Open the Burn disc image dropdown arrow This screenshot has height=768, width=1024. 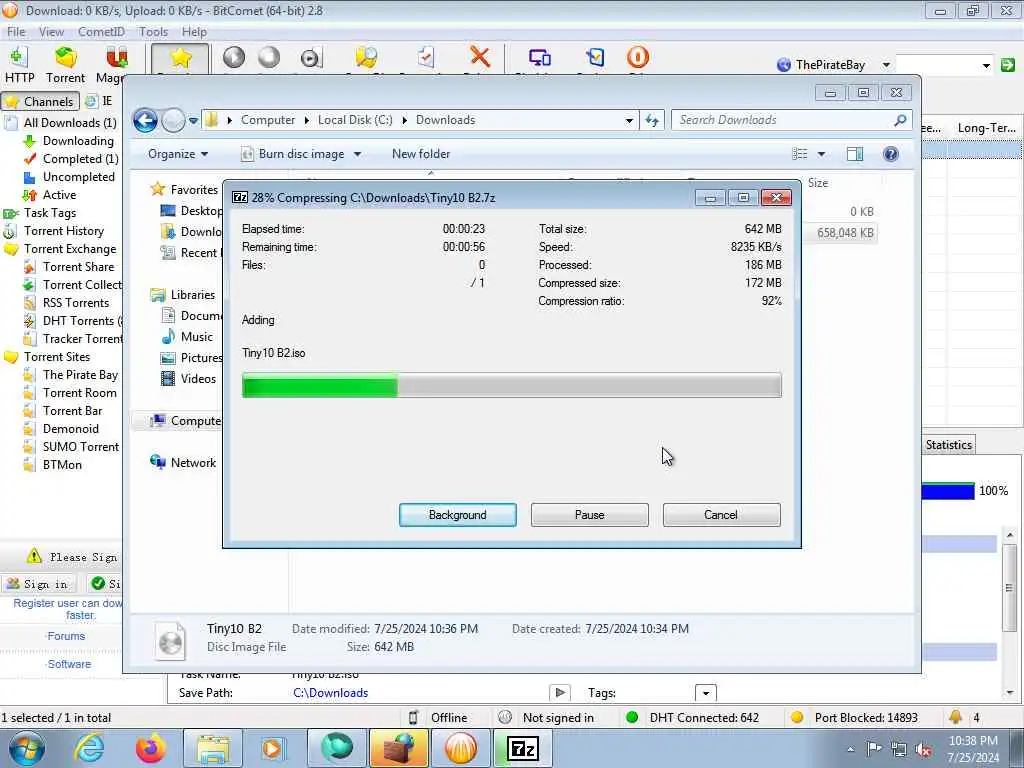coord(357,155)
